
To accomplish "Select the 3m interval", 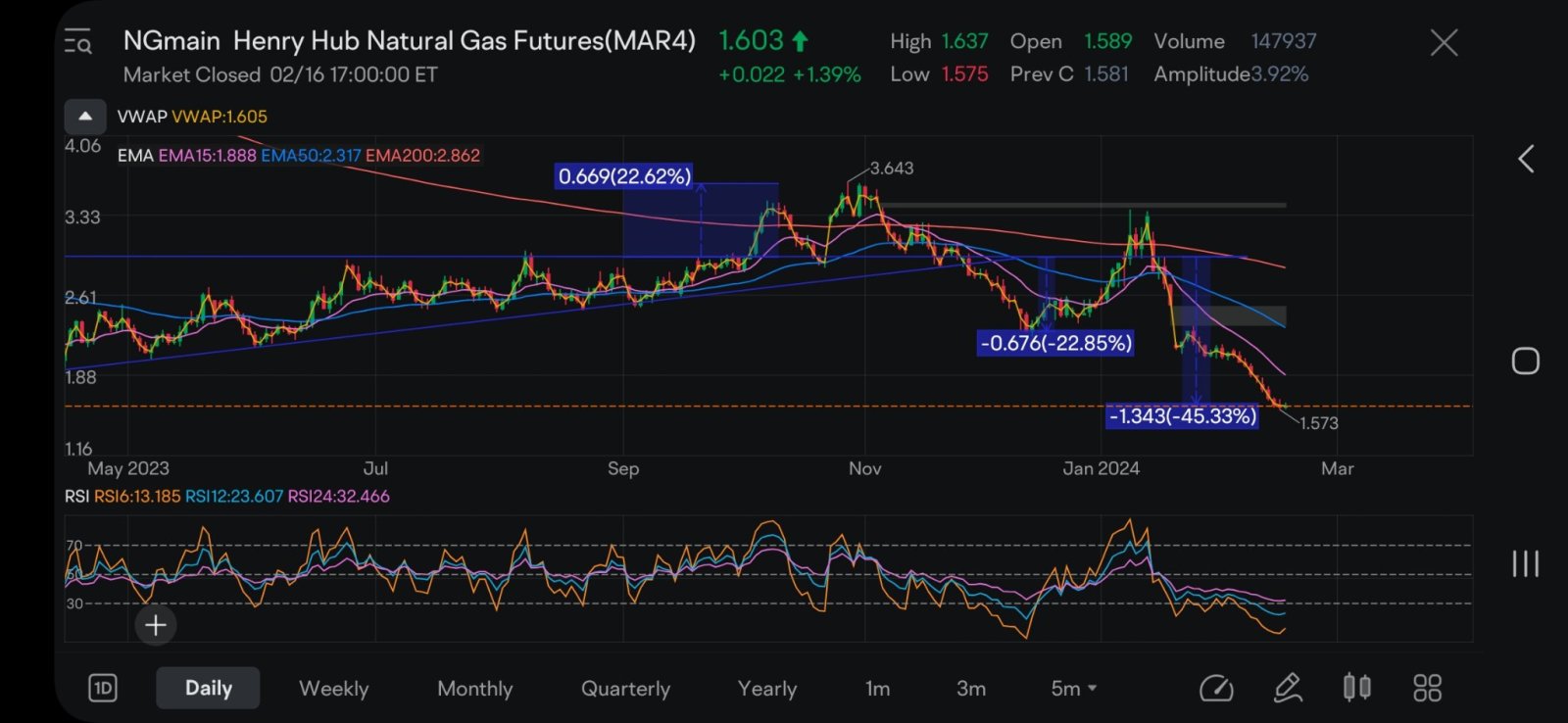I will [970, 689].
